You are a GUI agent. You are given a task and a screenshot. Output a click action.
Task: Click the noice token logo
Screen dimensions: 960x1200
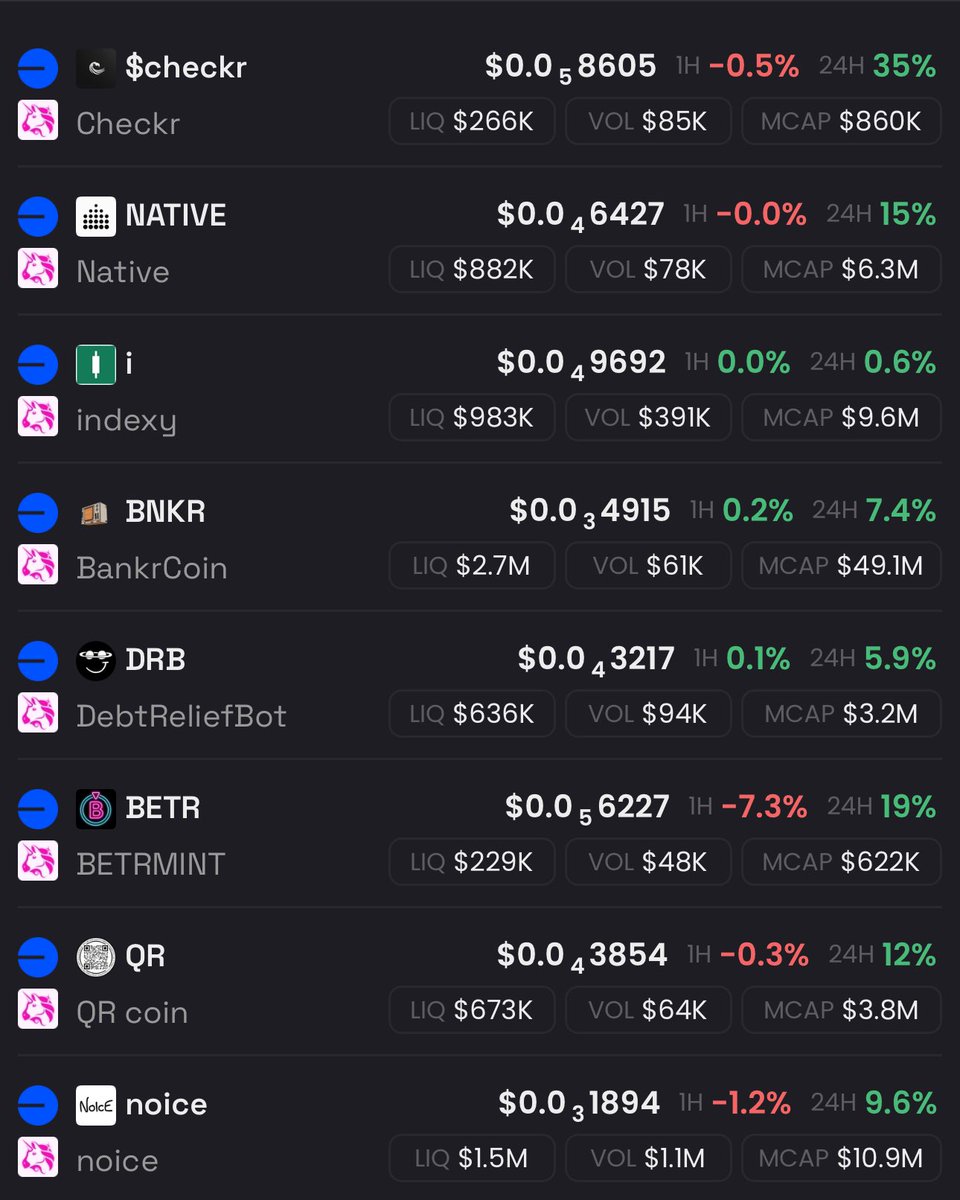pos(96,1105)
